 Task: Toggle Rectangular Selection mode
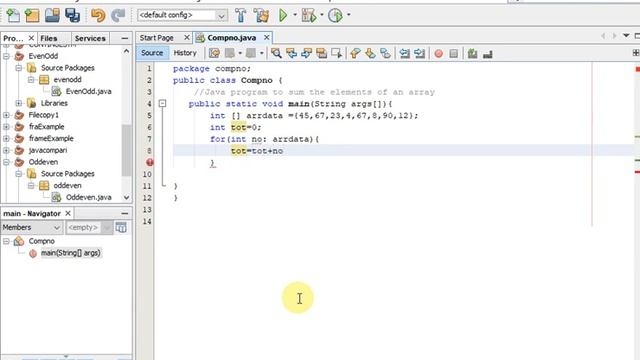[336, 53]
